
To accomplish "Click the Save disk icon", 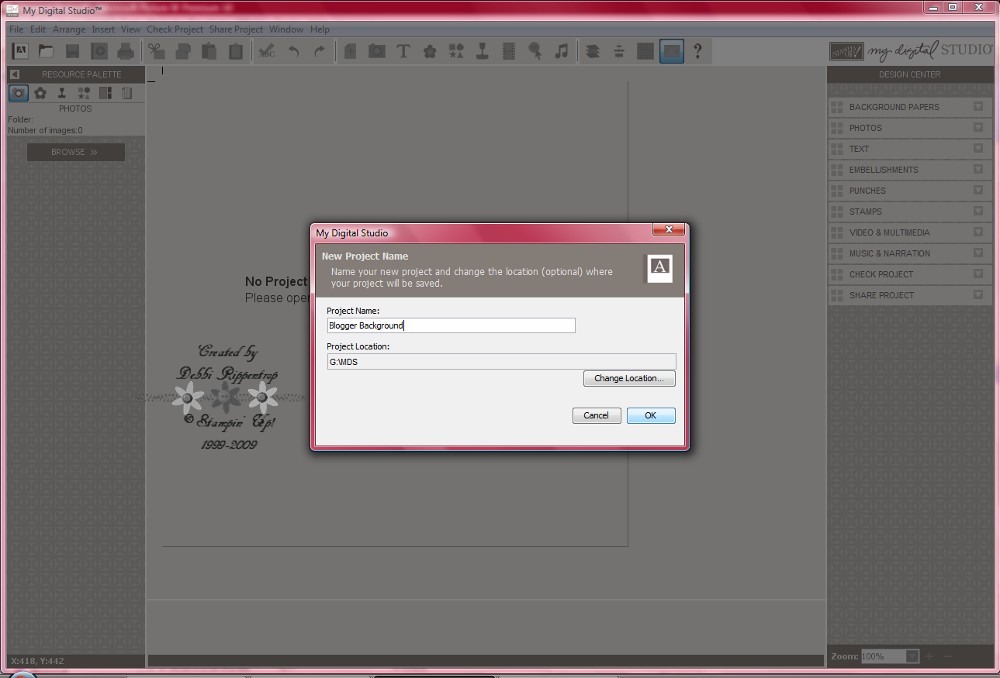I will tap(72, 51).
